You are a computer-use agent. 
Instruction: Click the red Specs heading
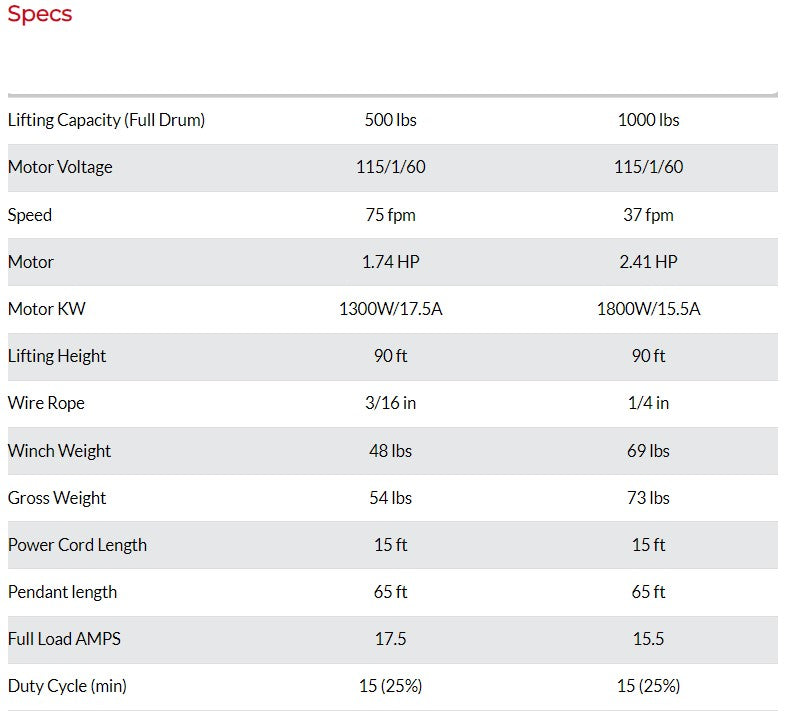tap(40, 15)
